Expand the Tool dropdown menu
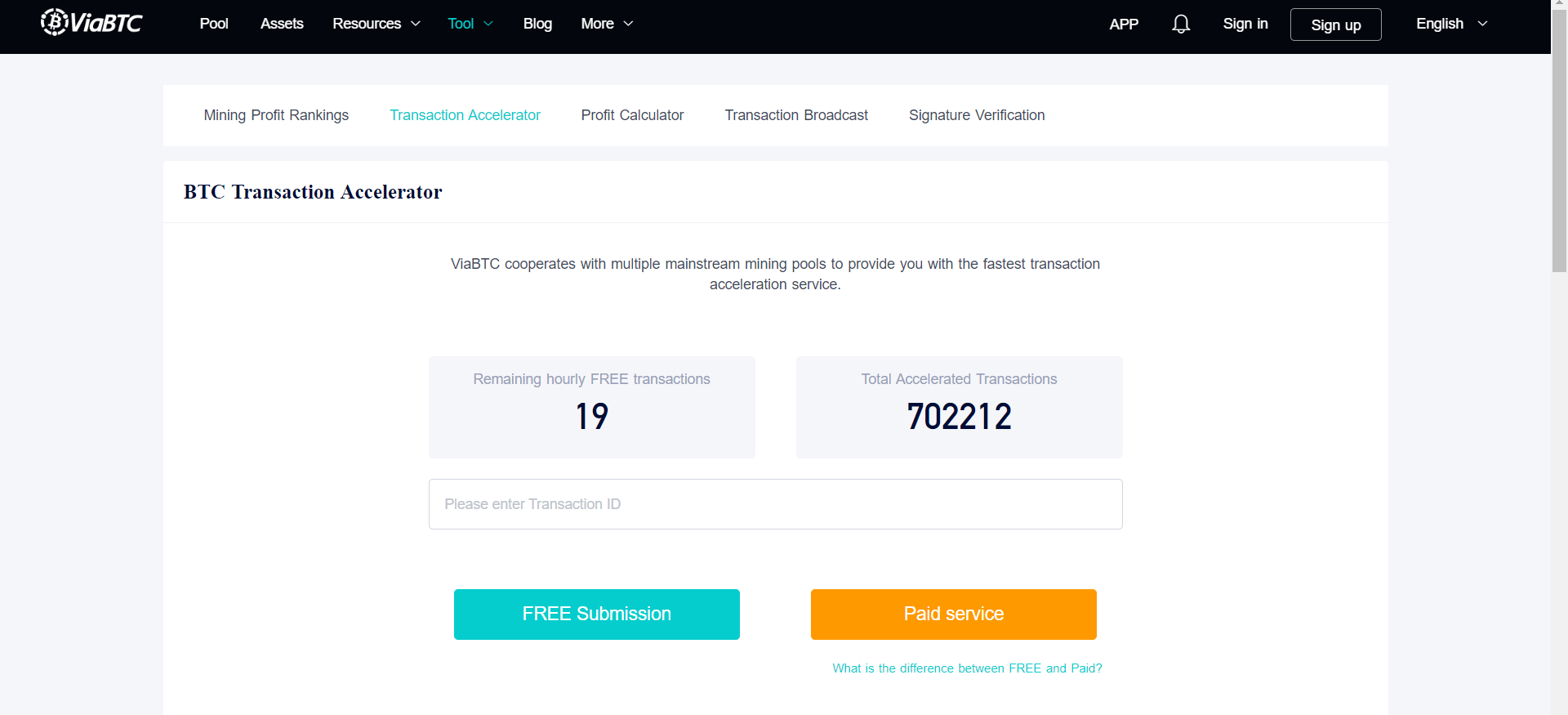 (470, 24)
